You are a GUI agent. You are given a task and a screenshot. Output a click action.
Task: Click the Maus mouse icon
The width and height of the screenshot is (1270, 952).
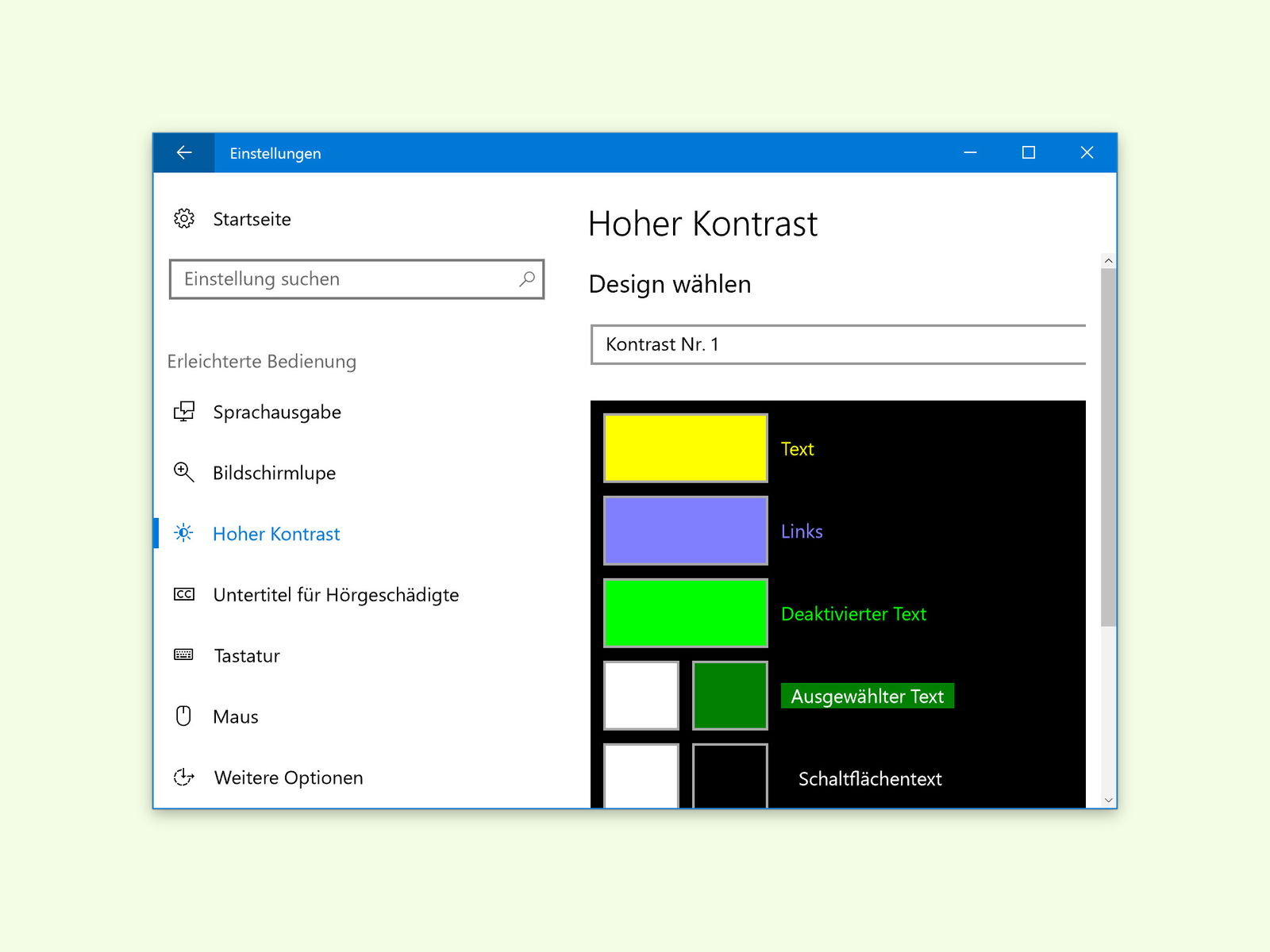point(183,716)
